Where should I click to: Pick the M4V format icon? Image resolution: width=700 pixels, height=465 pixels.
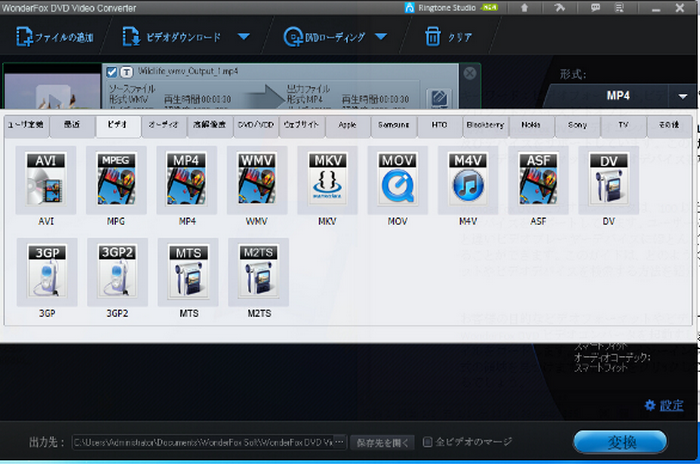(468, 180)
